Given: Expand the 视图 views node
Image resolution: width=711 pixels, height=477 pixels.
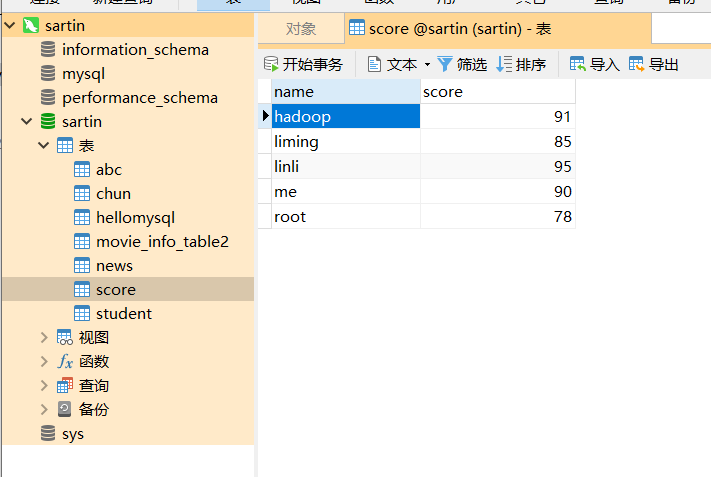Looking at the screenshot, I should point(44,338).
